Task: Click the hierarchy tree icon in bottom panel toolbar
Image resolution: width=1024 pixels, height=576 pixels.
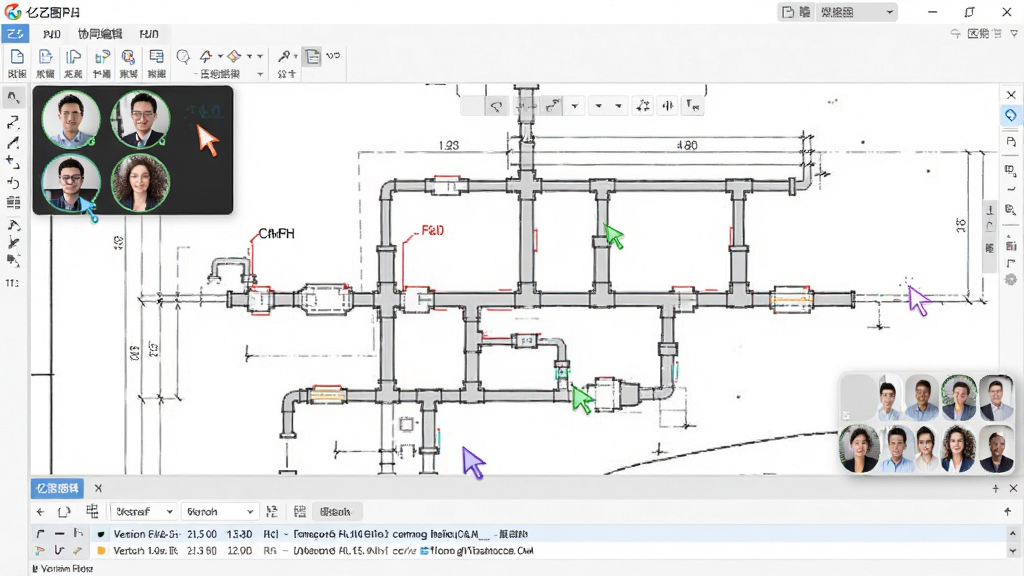Action: (x=92, y=511)
